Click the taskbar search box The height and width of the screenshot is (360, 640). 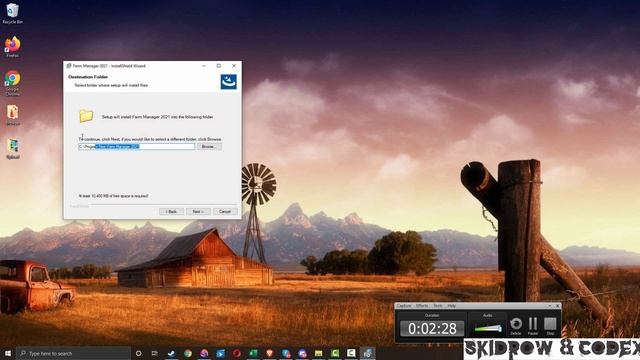[x=73, y=353]
